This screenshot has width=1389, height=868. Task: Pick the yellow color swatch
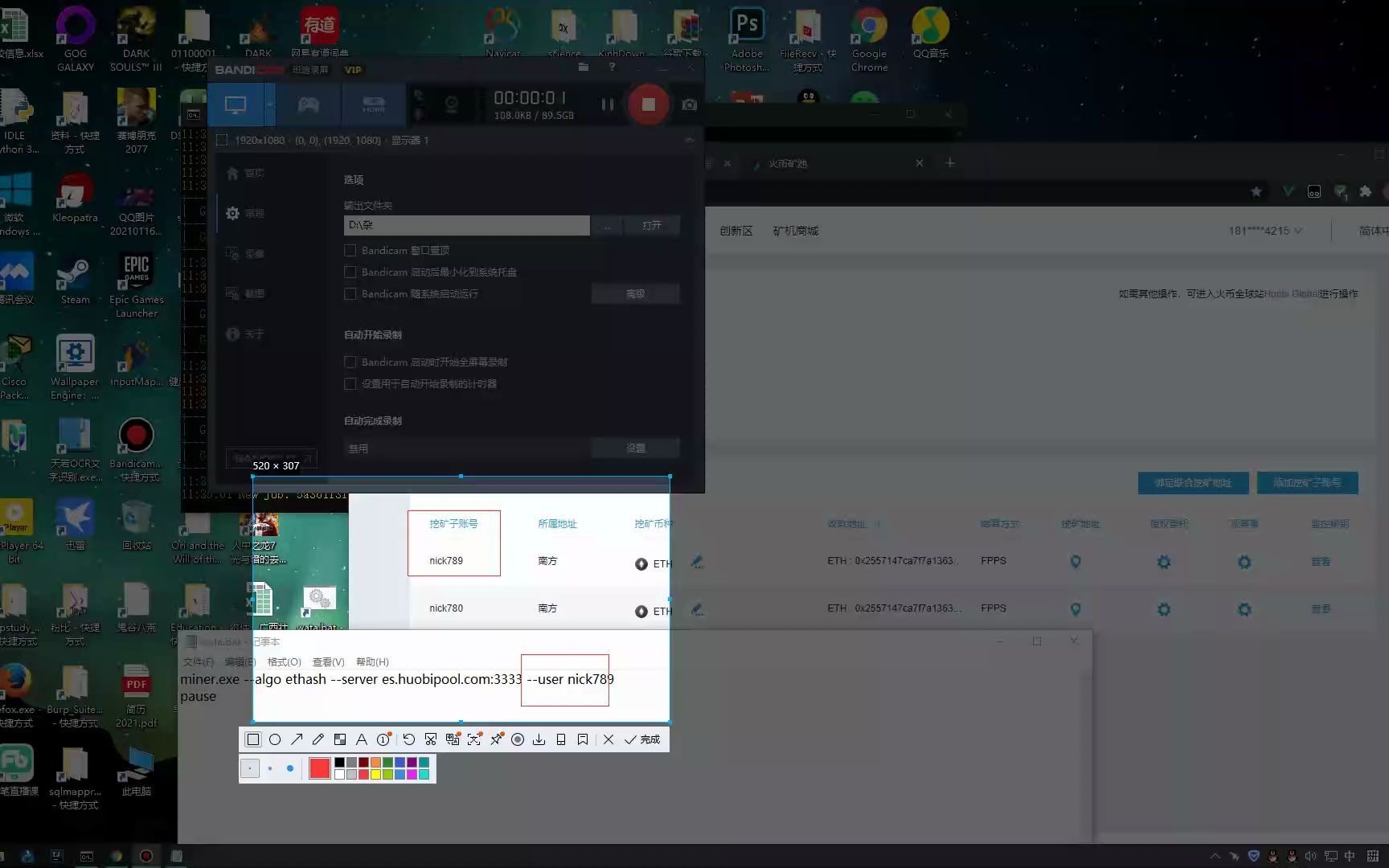[x=375, y=775]
